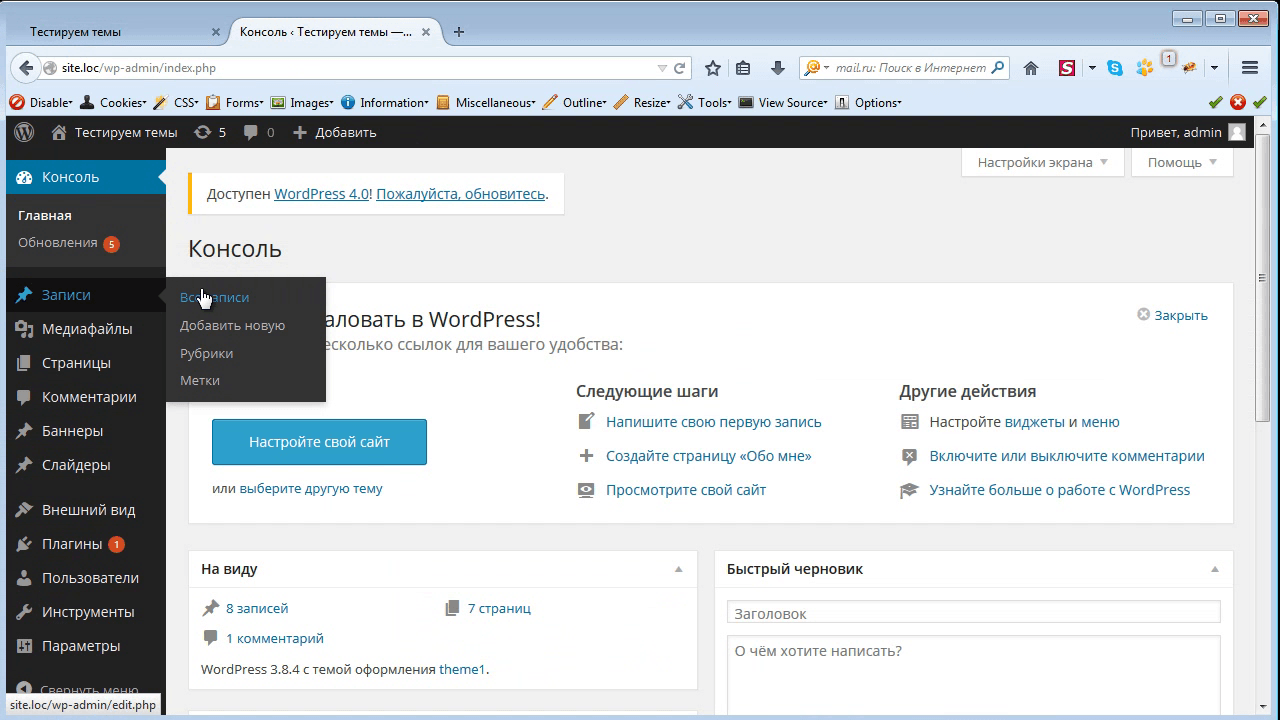Open the comments bubble showing 0 in admin bar
This screenshot has width=1280, height=720.
pyautogui.click(x=259, y=132)
